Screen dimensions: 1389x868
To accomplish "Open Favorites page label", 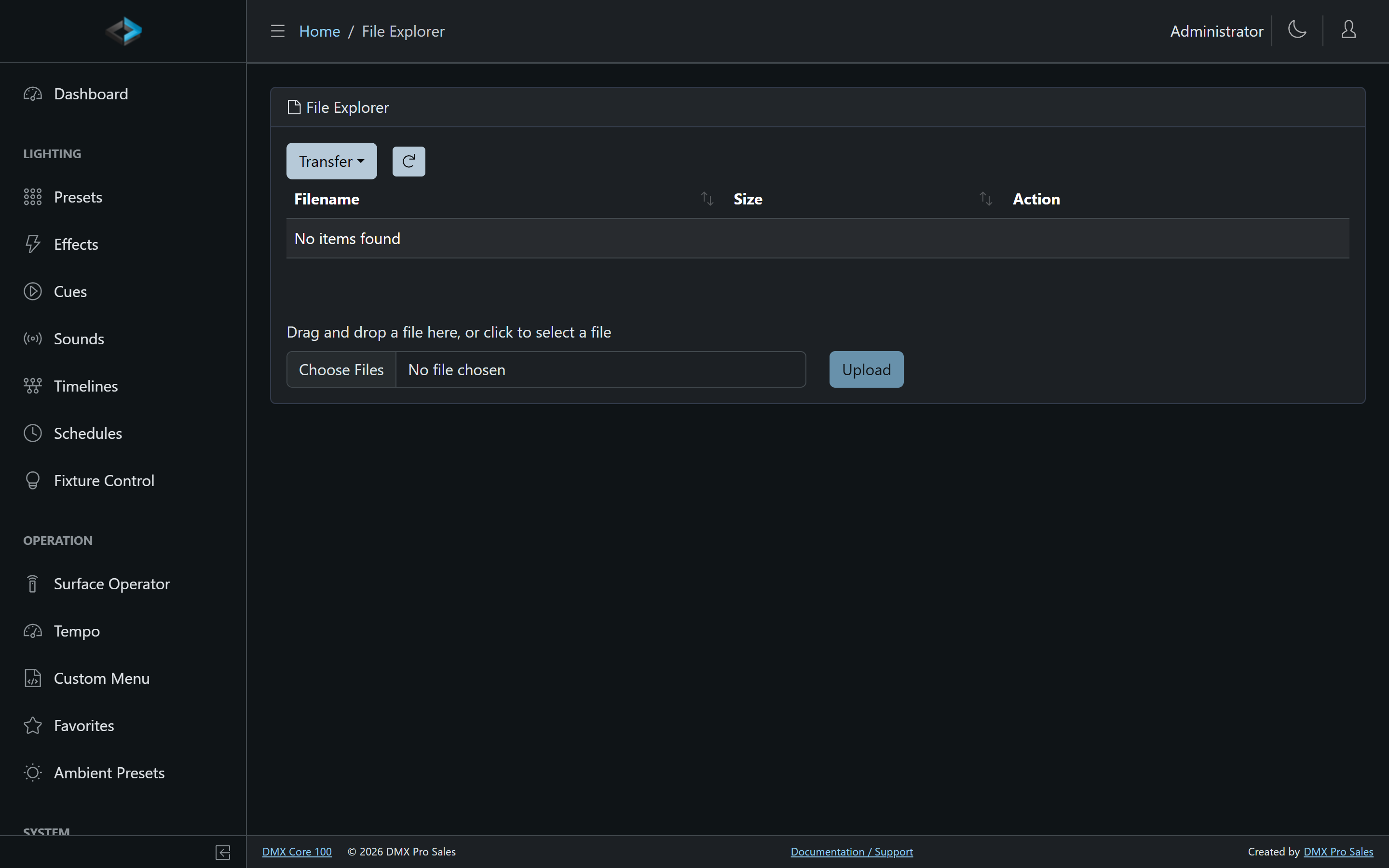I will (x=84, y=726).
